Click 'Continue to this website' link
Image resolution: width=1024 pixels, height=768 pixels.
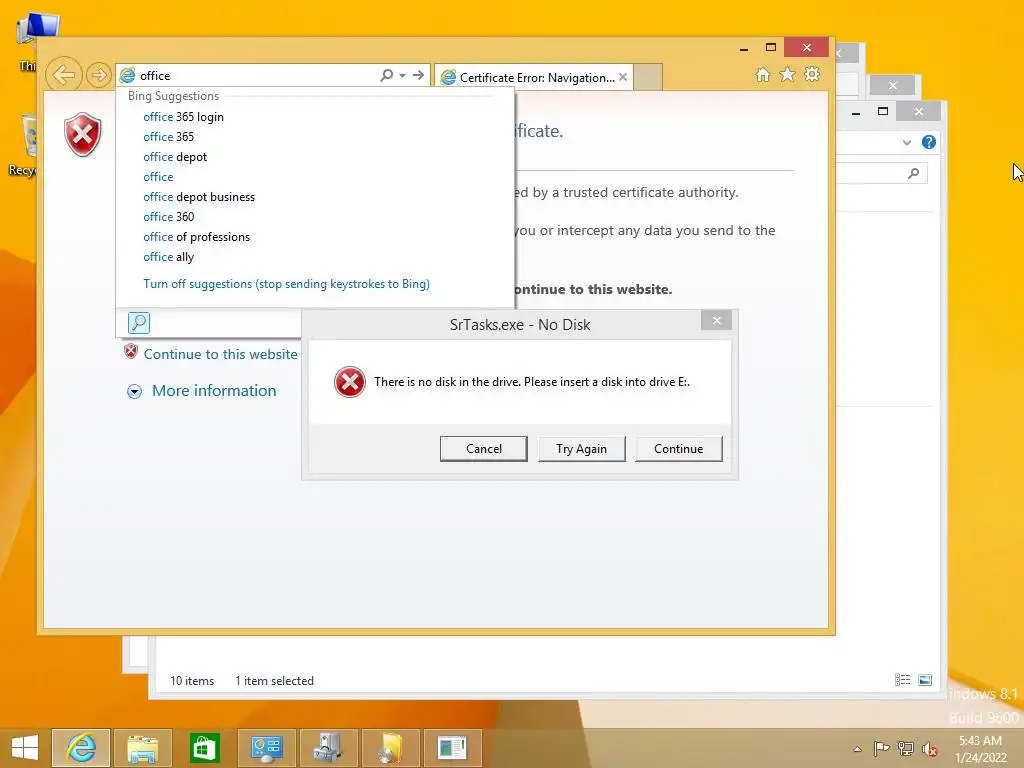click(x=220, y=354)
